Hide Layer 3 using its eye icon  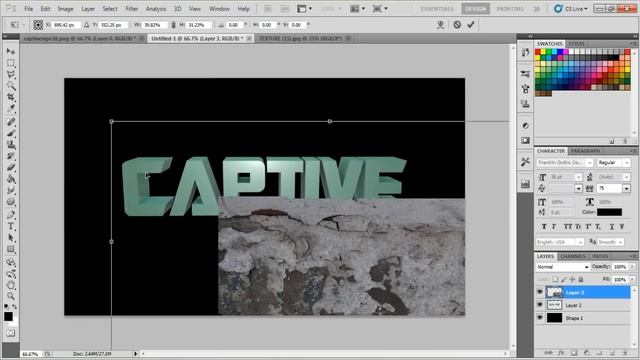click(540, 292)
